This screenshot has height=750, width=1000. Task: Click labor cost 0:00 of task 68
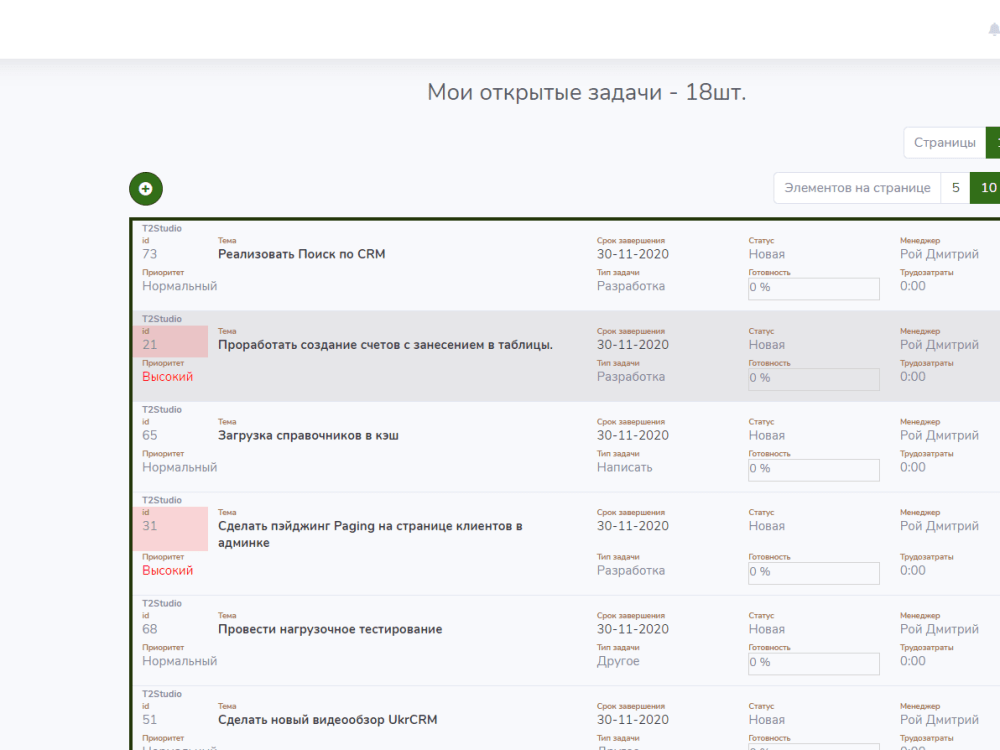[x=913, y=661]
